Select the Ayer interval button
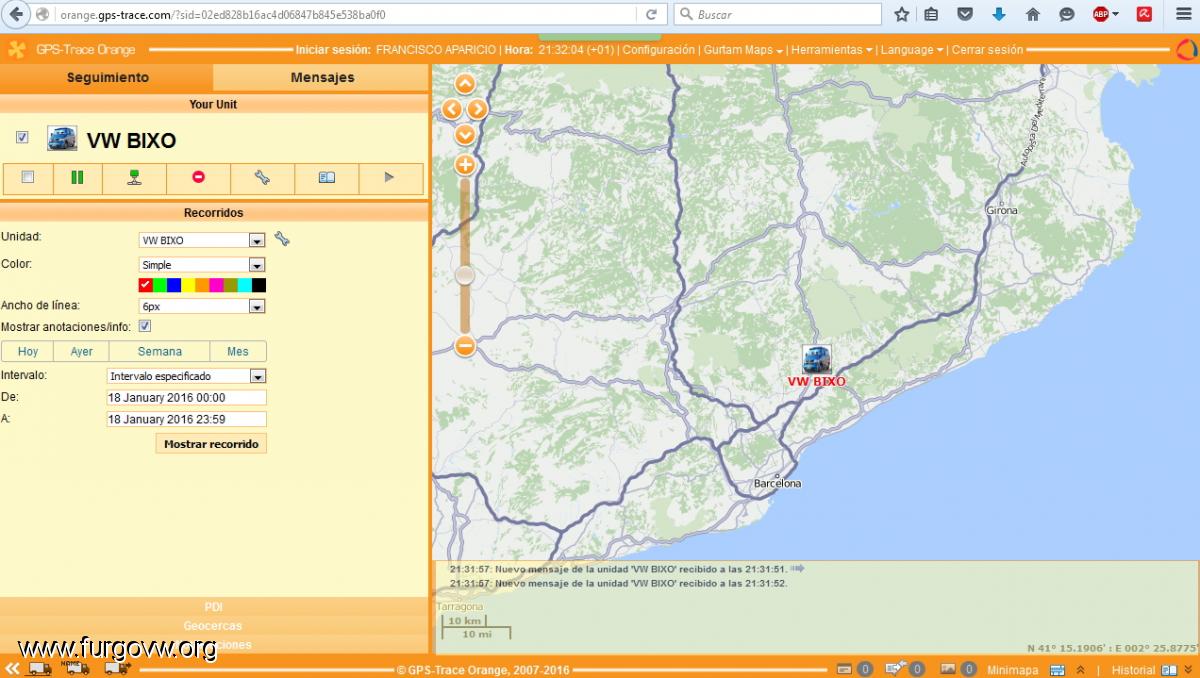 pyautogui.click(x=82, y=351)
